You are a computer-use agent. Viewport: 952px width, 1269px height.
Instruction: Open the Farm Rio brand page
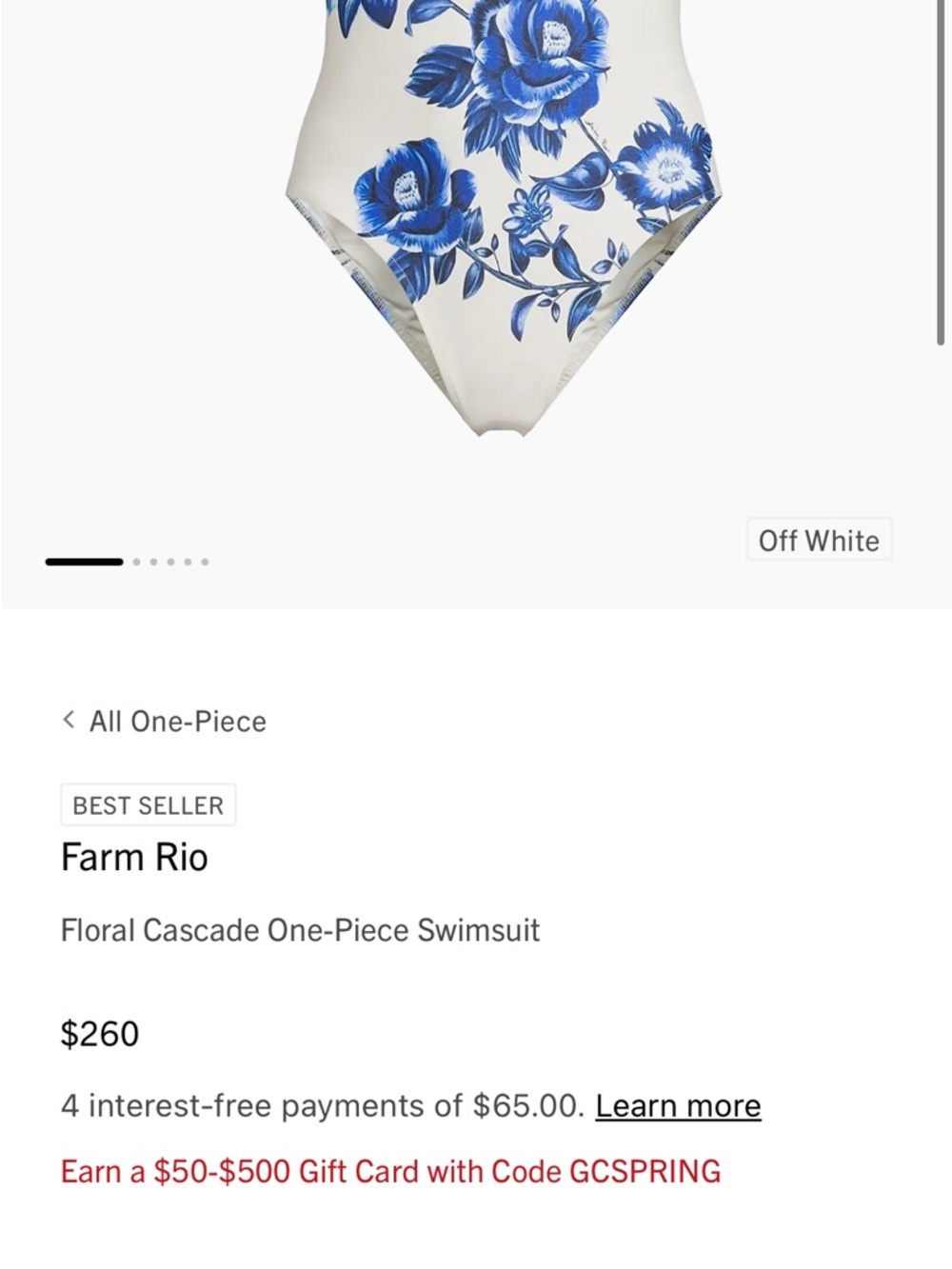[134, 857]
